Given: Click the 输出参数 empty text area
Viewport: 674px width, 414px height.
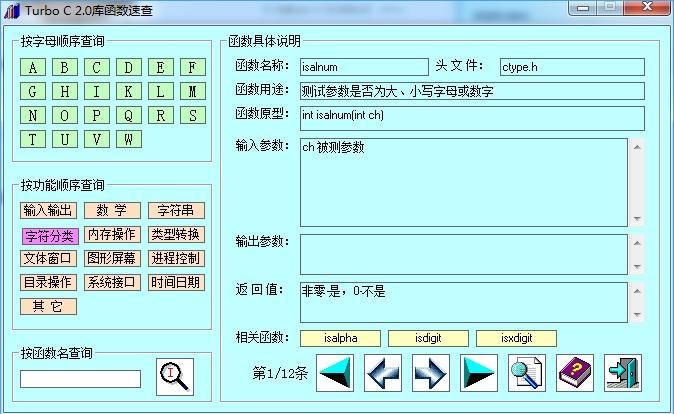Looking at the screenshot, I should pos(464,255).
